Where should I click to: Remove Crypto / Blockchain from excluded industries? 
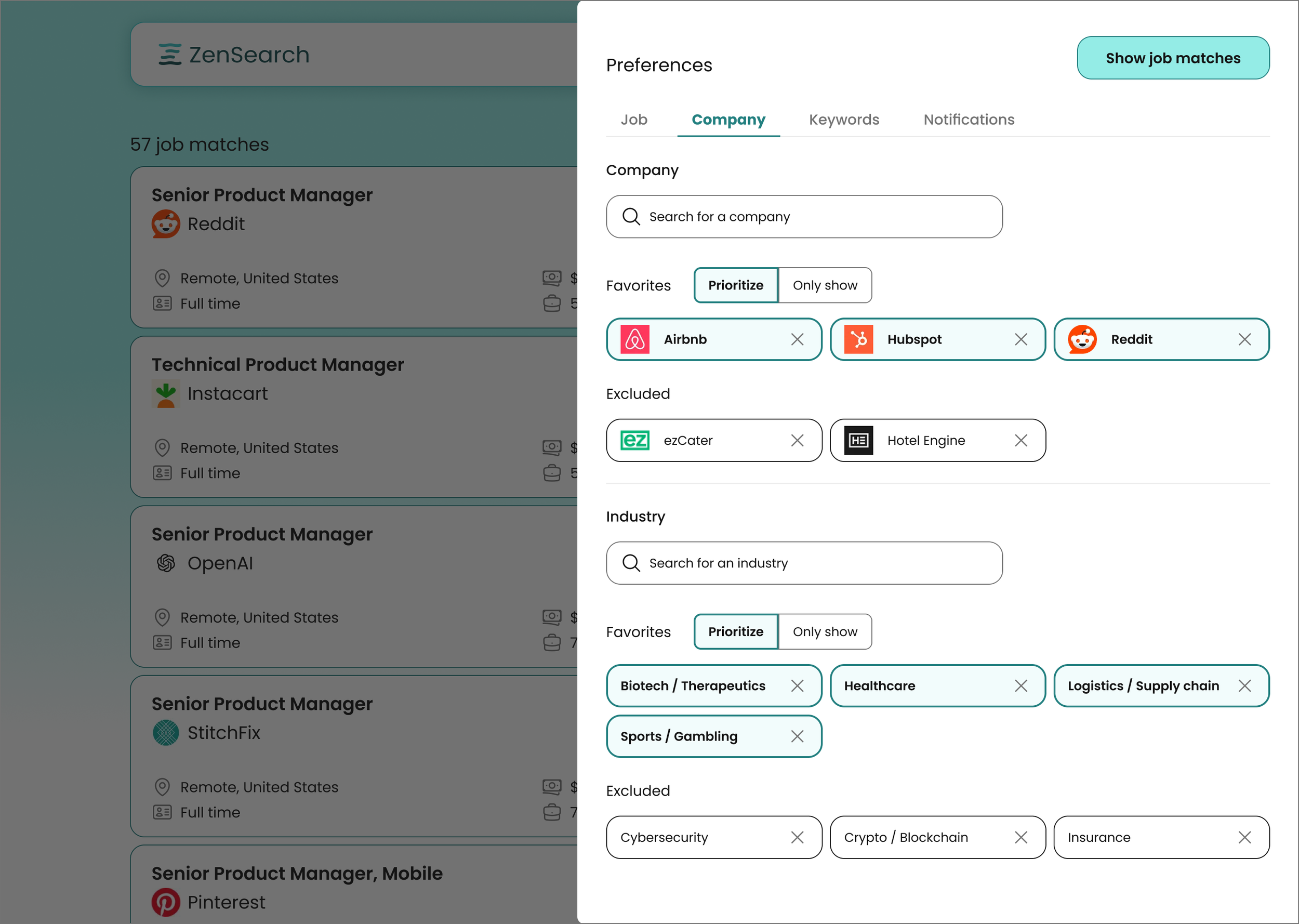tap(1020, 838)
